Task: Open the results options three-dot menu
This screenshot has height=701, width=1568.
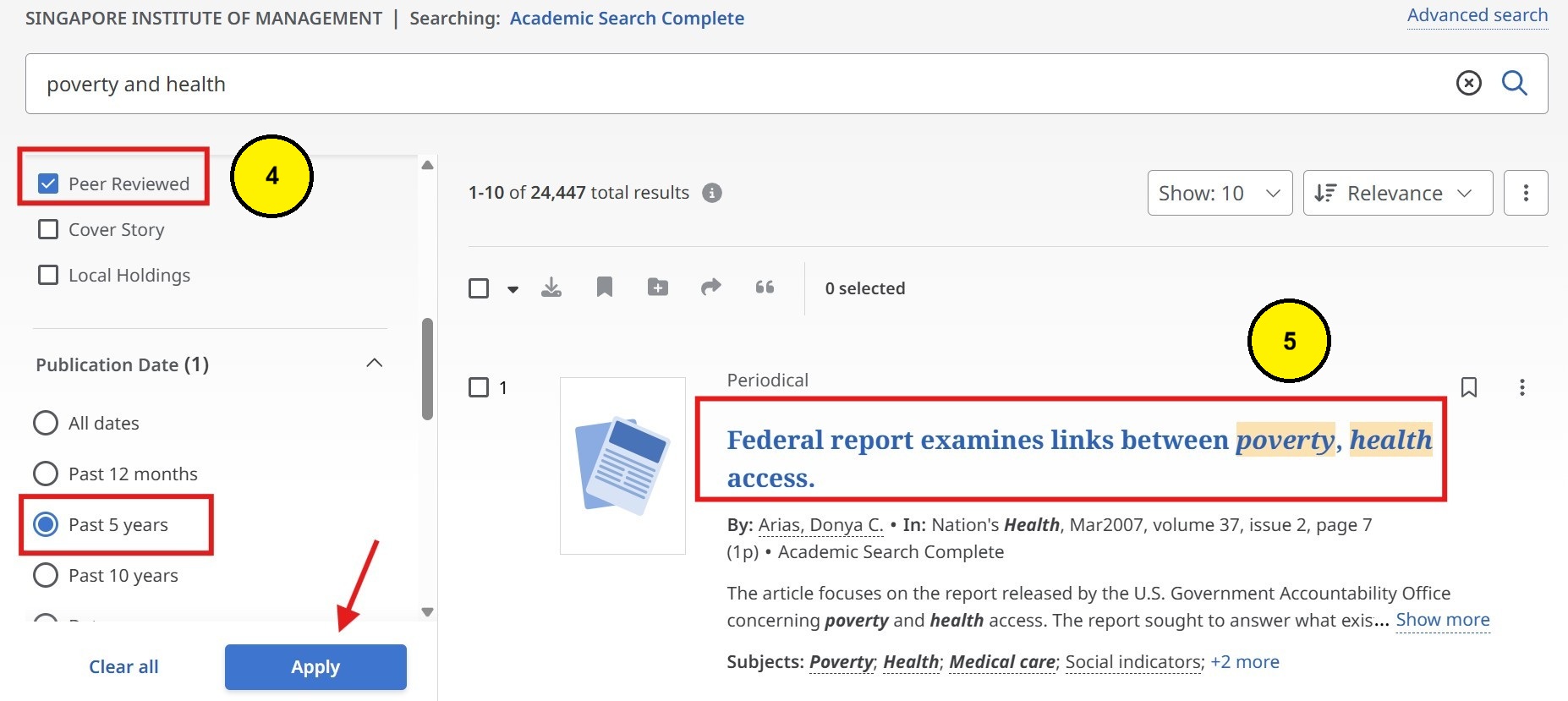Action: [x=1526, y=193]
